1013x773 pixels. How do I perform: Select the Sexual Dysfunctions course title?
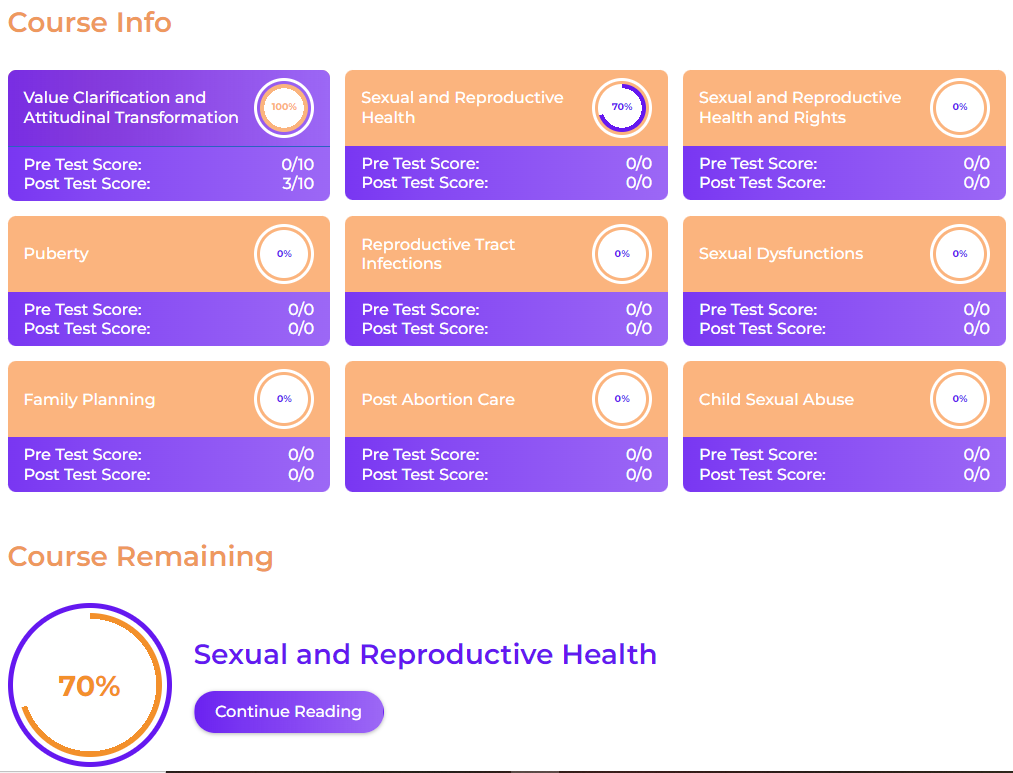780,254
